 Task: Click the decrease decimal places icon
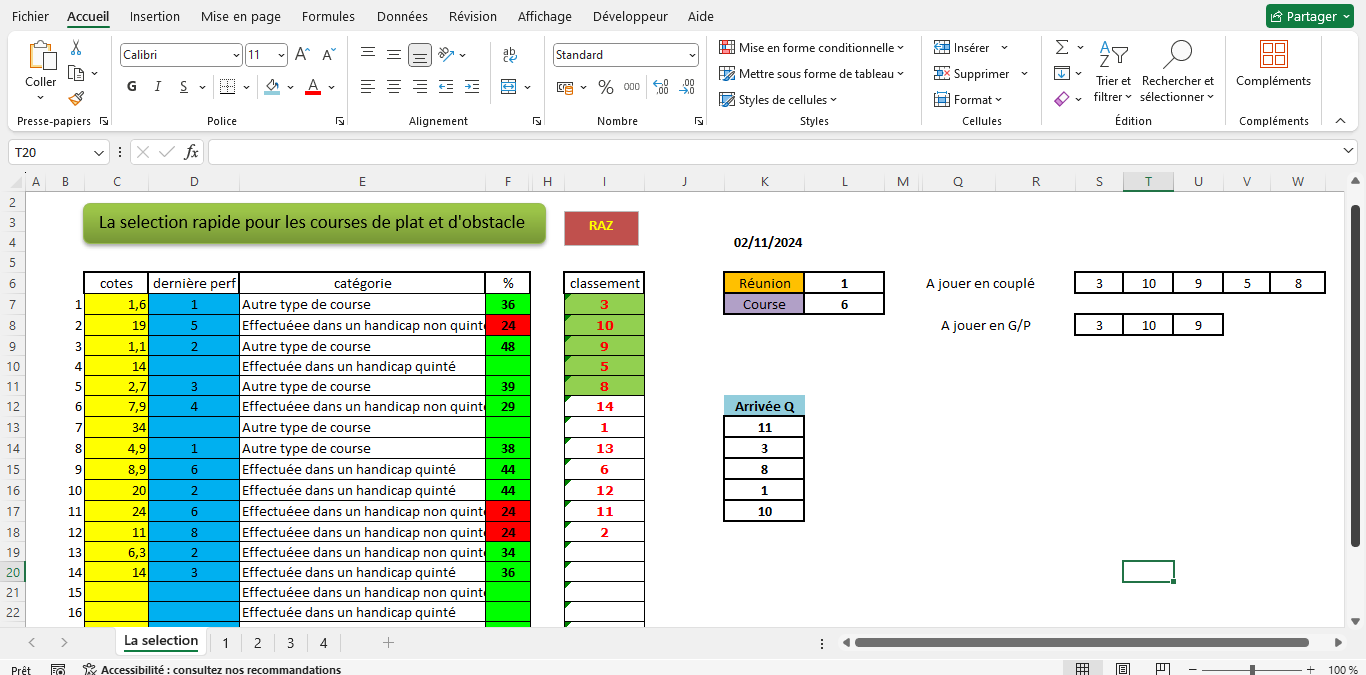[687, 87]
